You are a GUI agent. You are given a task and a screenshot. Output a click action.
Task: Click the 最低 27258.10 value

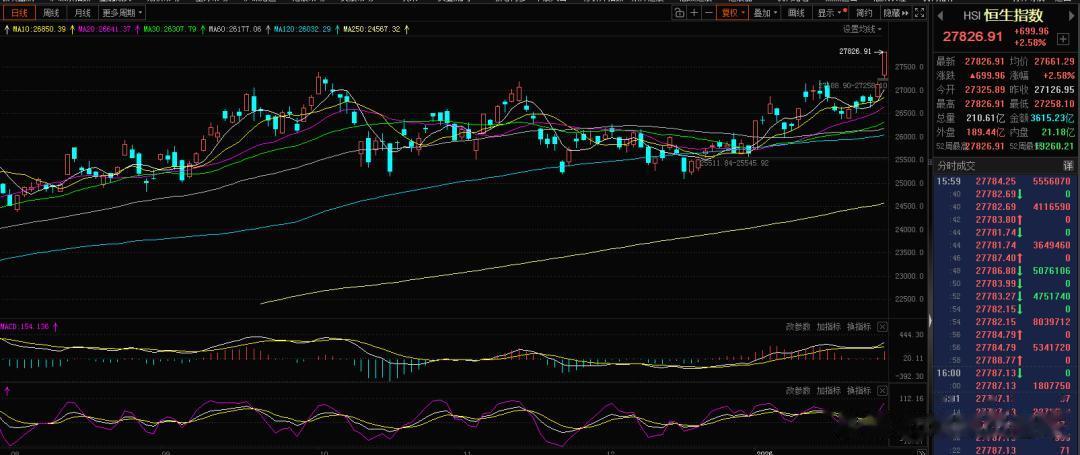[1053, 103]
